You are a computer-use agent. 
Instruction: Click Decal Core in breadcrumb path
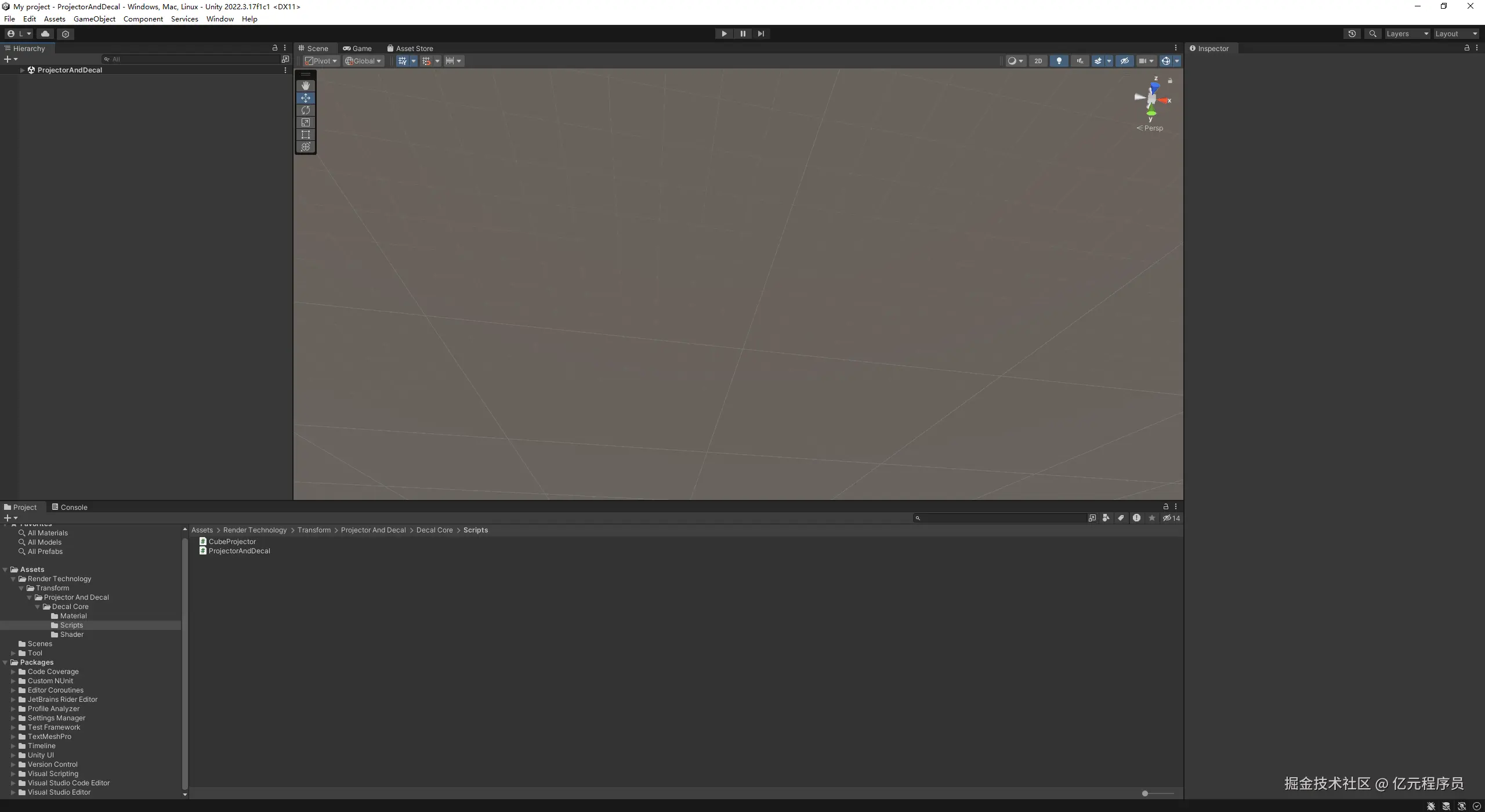pyautogui.click(x=434, y=530)
